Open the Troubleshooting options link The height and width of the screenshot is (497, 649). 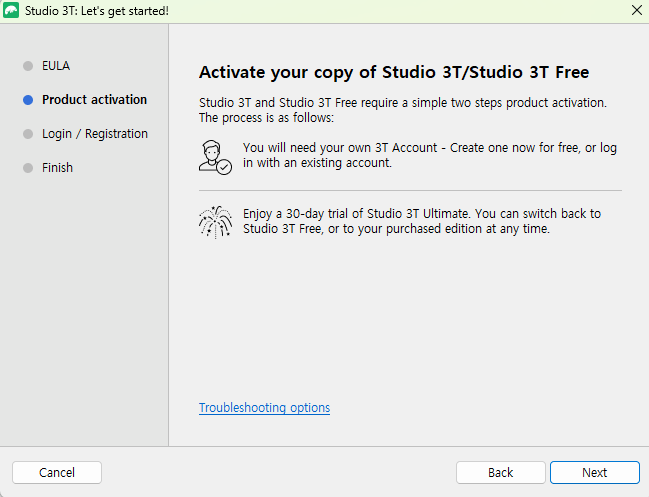(x=264, y=408)
